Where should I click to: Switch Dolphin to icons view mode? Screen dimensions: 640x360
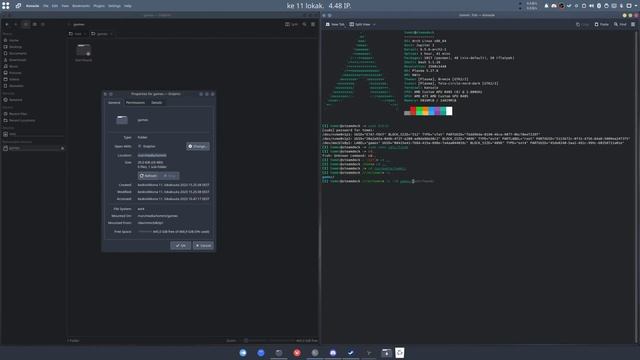point(26,24)
